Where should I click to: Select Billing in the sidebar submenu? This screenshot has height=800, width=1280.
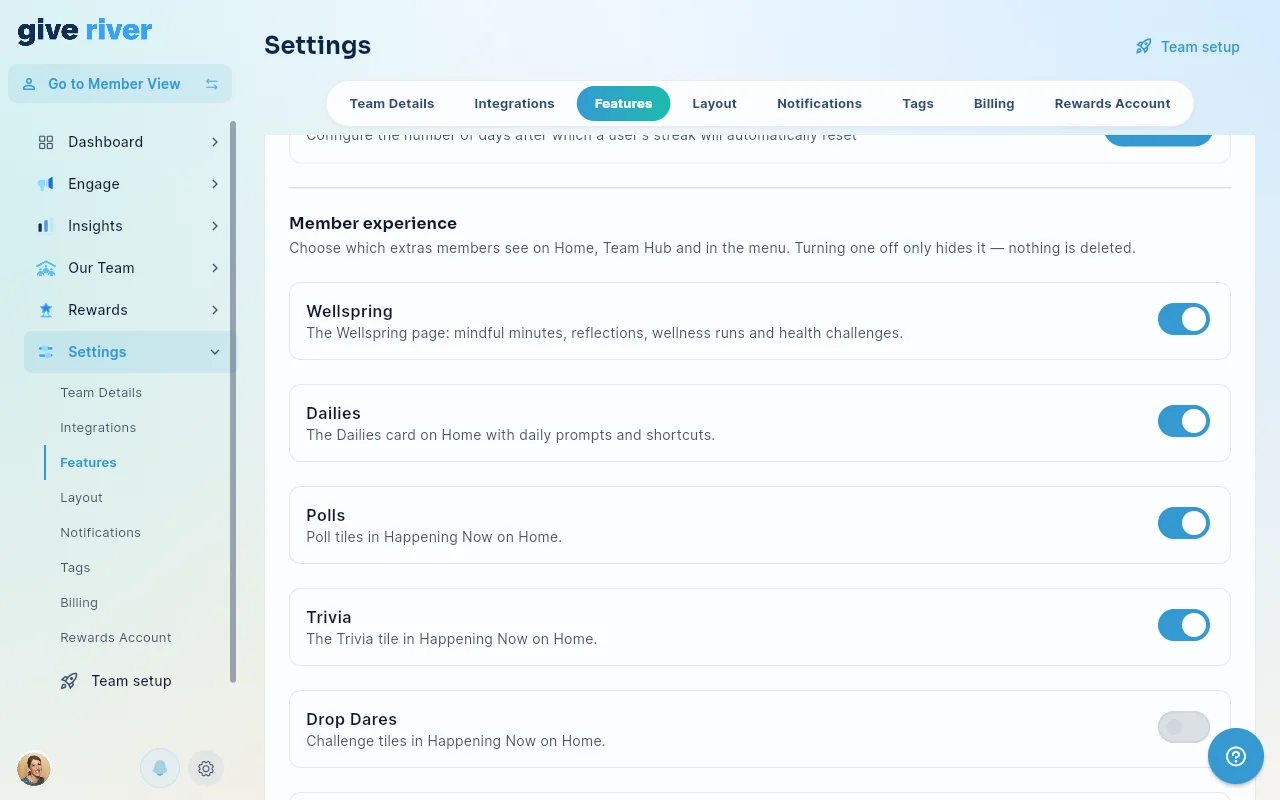[x=79, y=602]
